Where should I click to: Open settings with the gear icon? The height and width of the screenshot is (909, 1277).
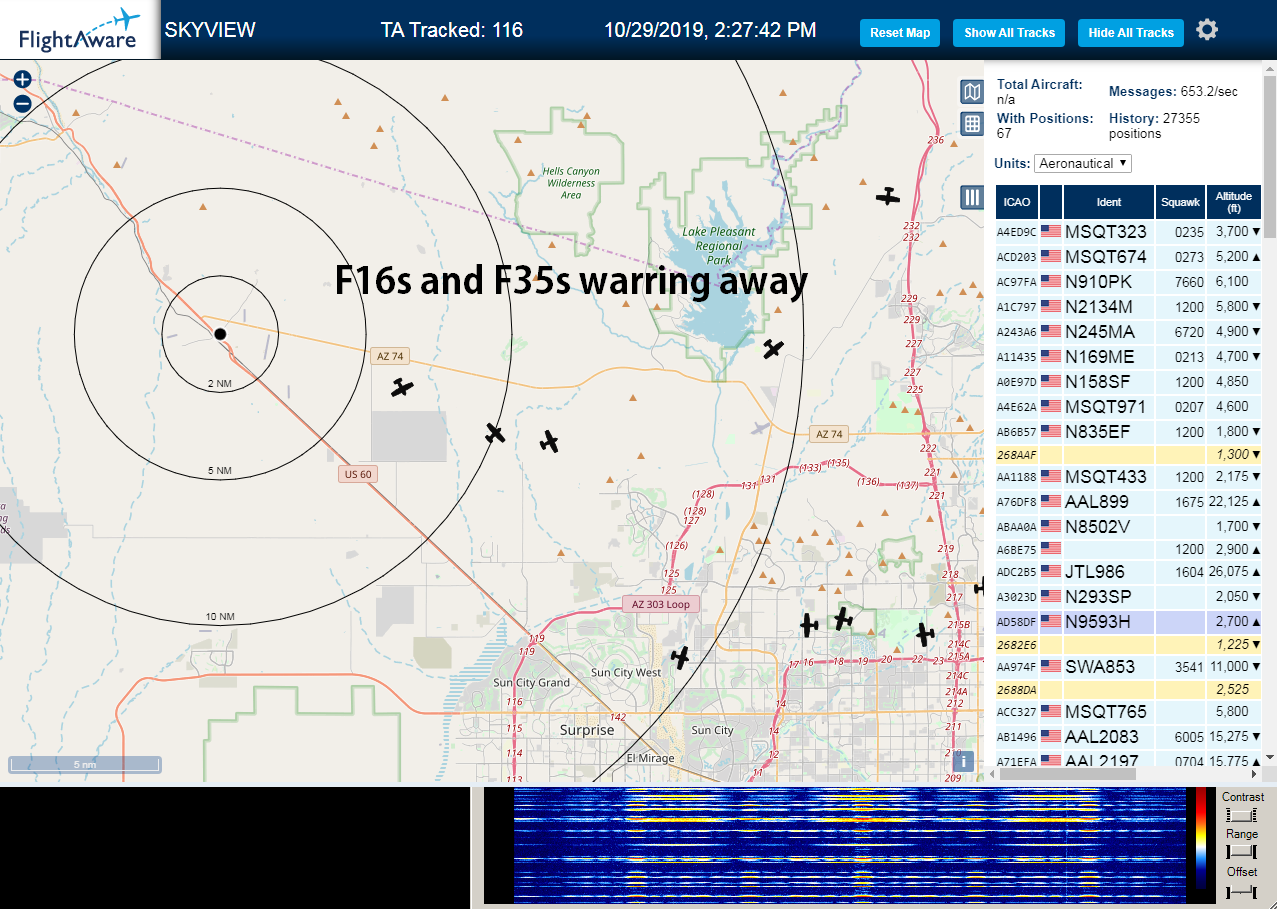coord(1207,30)
